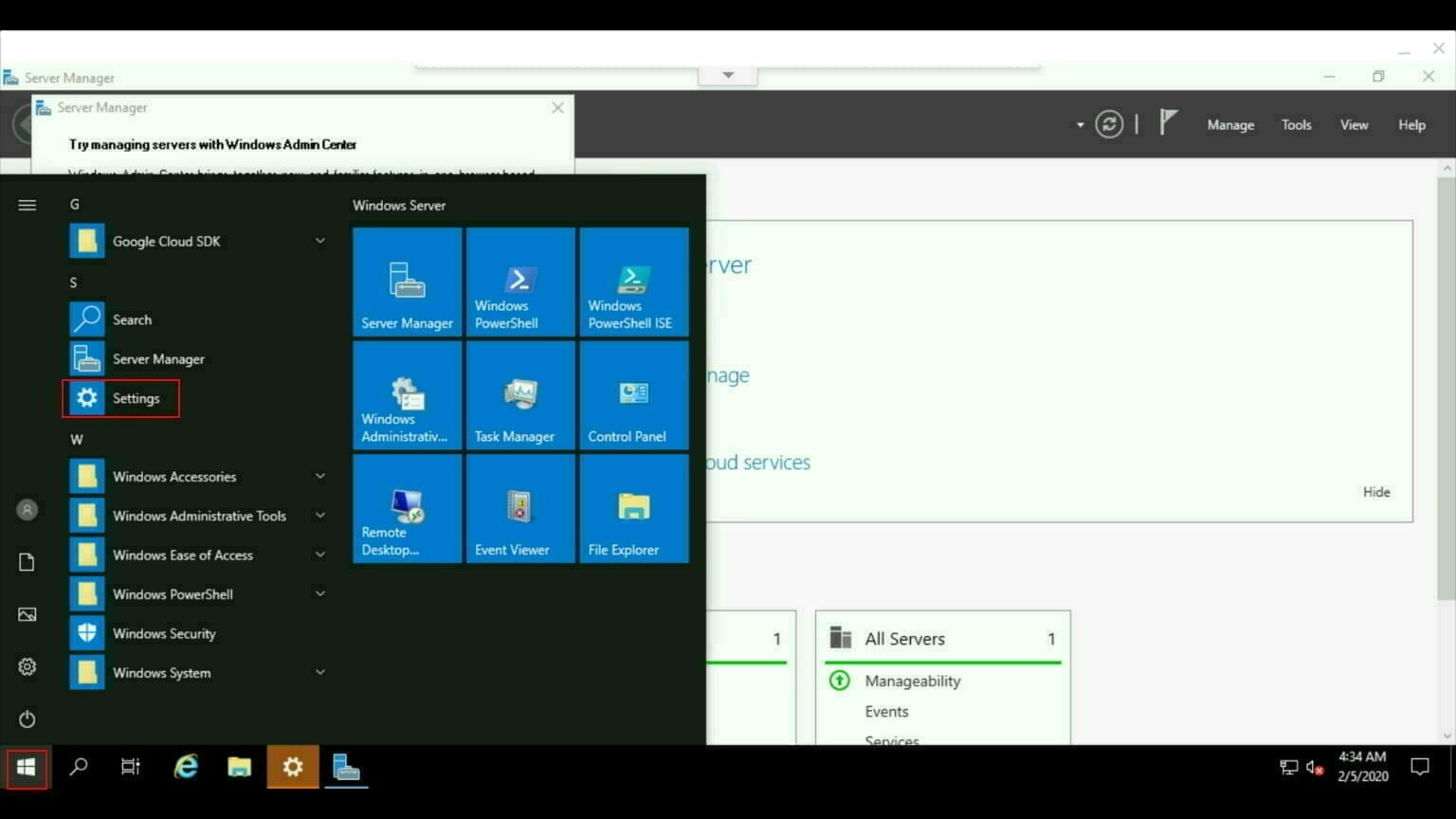Click Hide in the welcome panel
The width and height of the screenshot is (1456, 819).
(x=1376, y=492)
